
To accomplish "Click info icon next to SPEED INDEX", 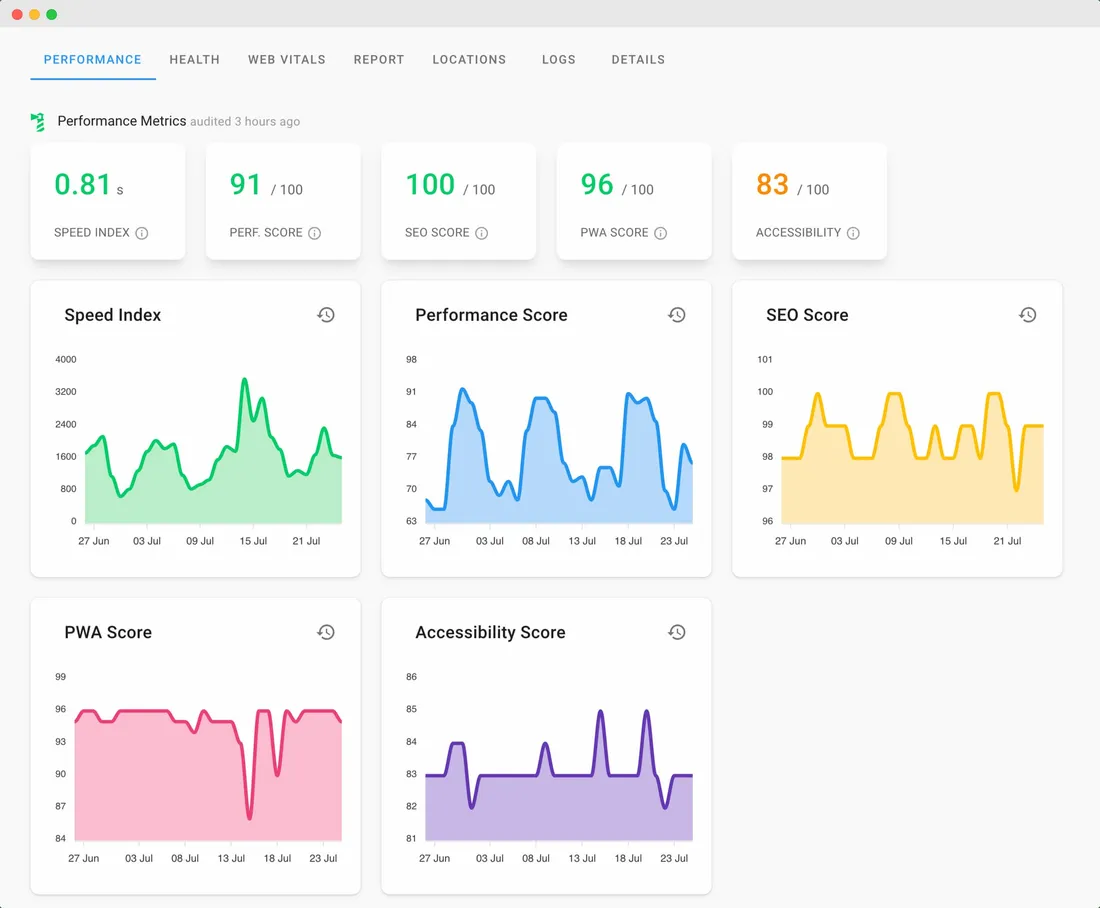I will (x=142, y=233).
